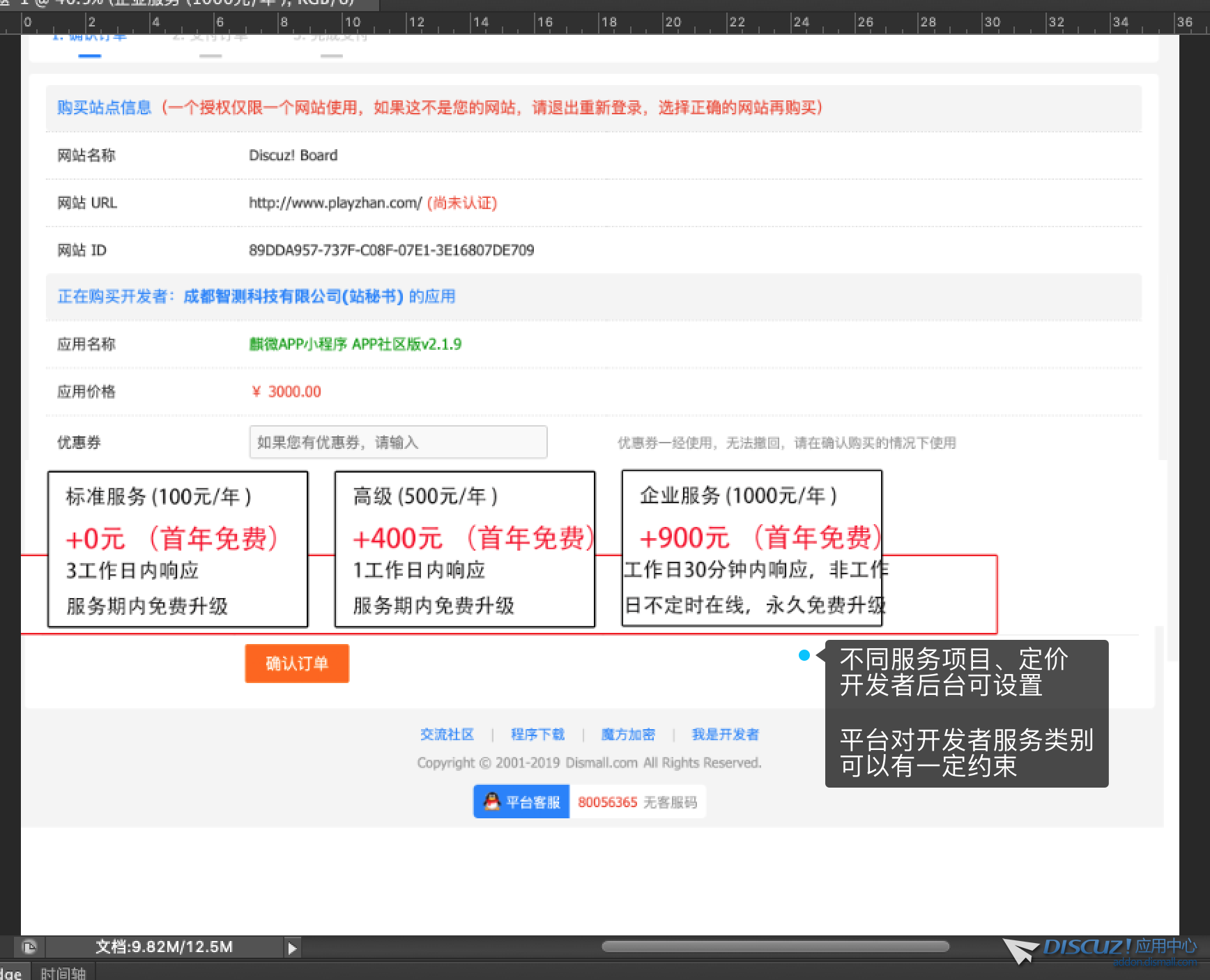This screenshot has height=980, width=1210.
Task: Click the 平台客服 blue button
Action: pyautogui.click(x=521, y=802)
